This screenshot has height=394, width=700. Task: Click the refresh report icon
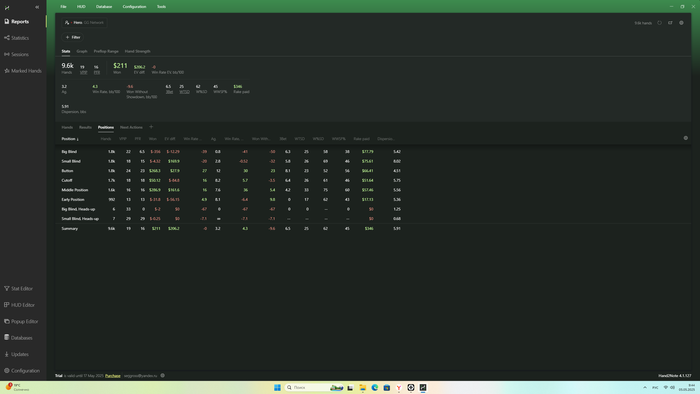point(659,23)
